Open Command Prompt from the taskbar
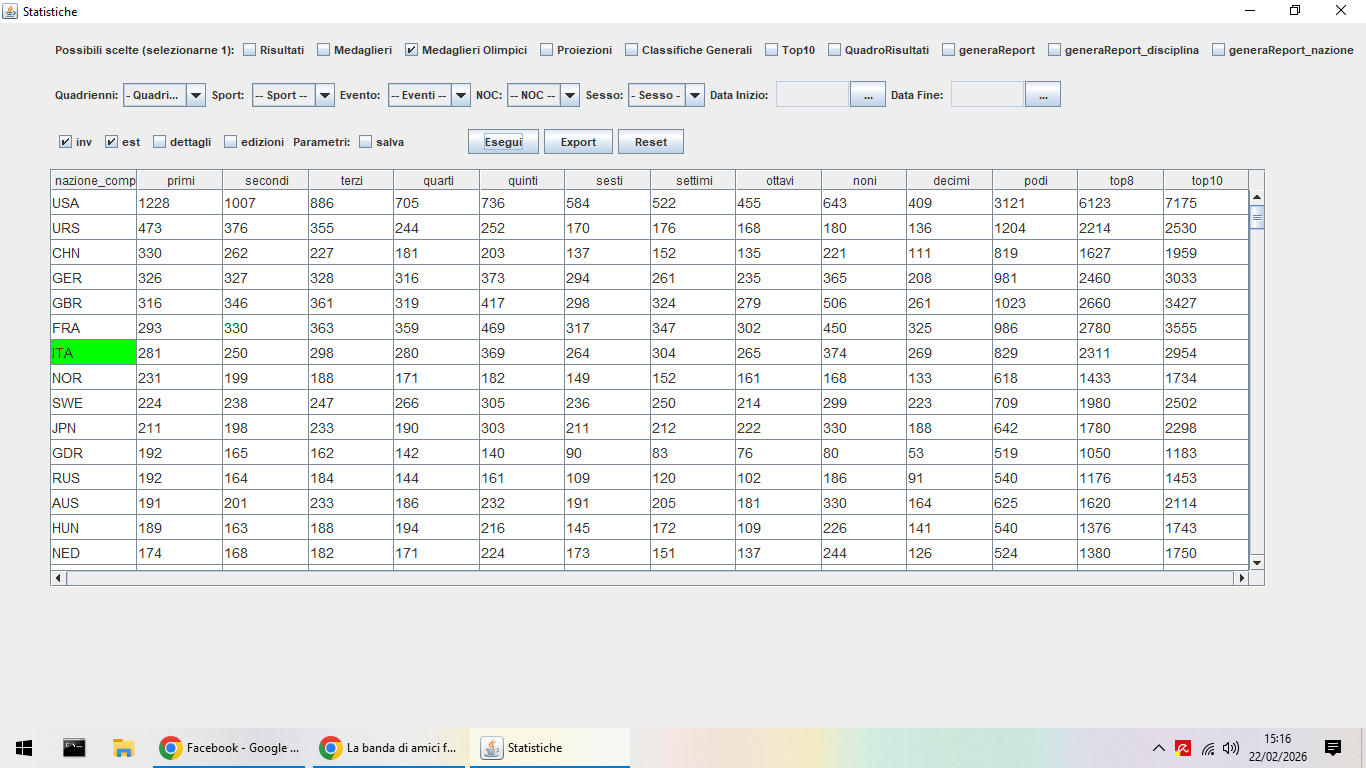1366x768 pixels. click(74, 747)
